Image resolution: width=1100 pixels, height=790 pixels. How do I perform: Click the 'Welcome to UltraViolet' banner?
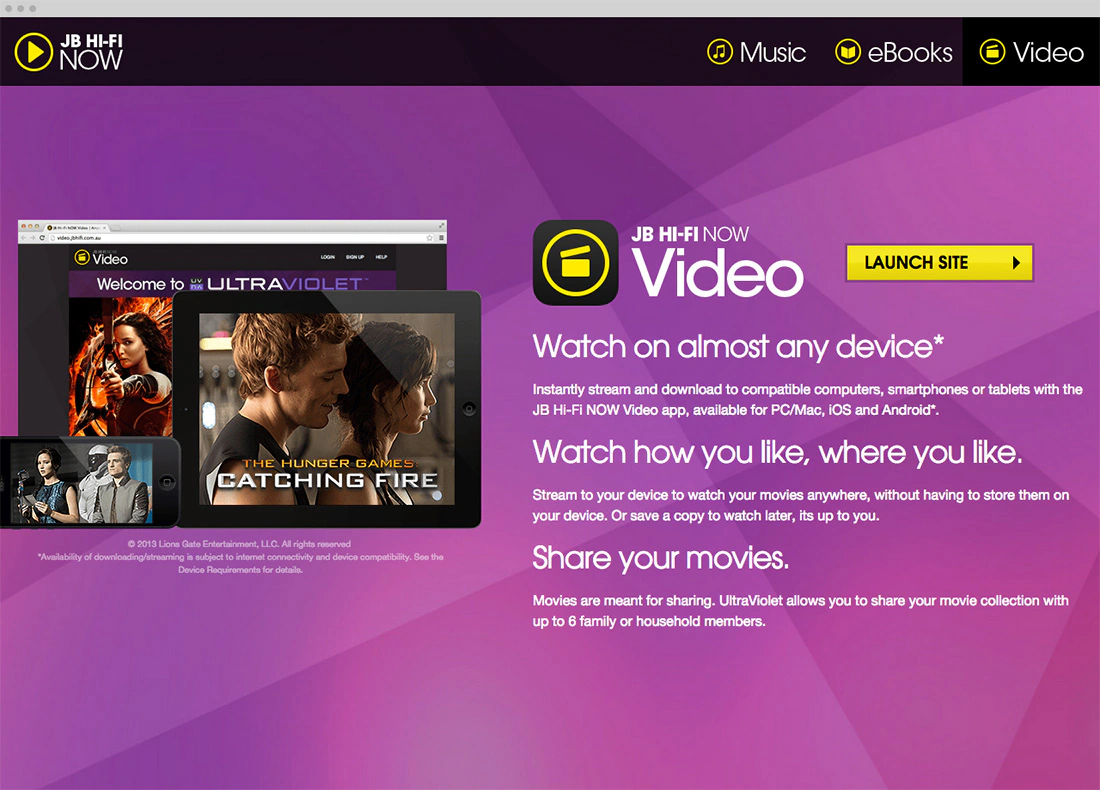(232, 284)
